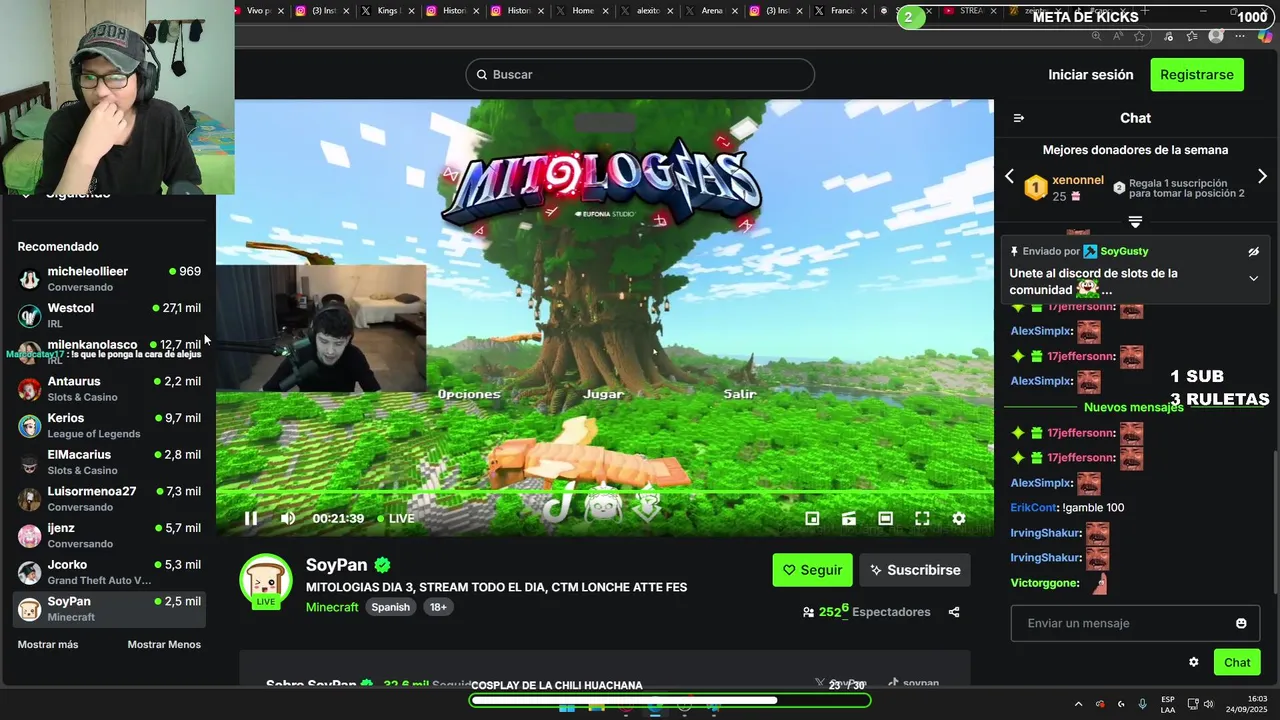Screen dimensions: 1280x720
Task: Click Mostrar más in sidebar
Action: click(48, 644)
